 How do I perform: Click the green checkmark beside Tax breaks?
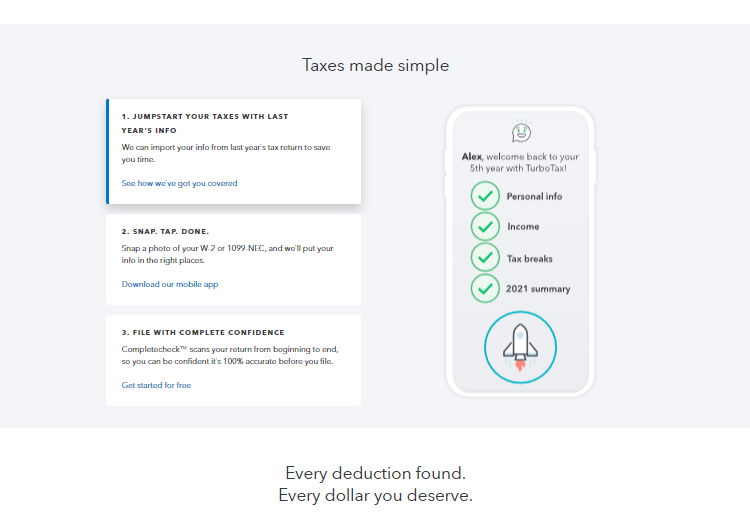[485, 258]
